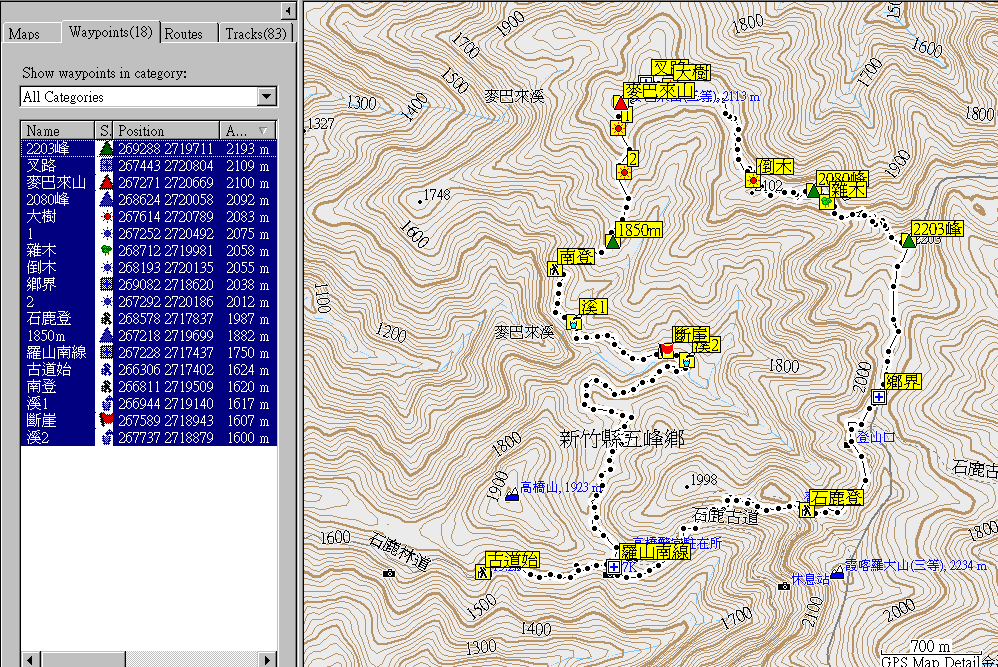
Task: Select waypoint row 麥巴來山 in list
Action: (x=149, y=183)
